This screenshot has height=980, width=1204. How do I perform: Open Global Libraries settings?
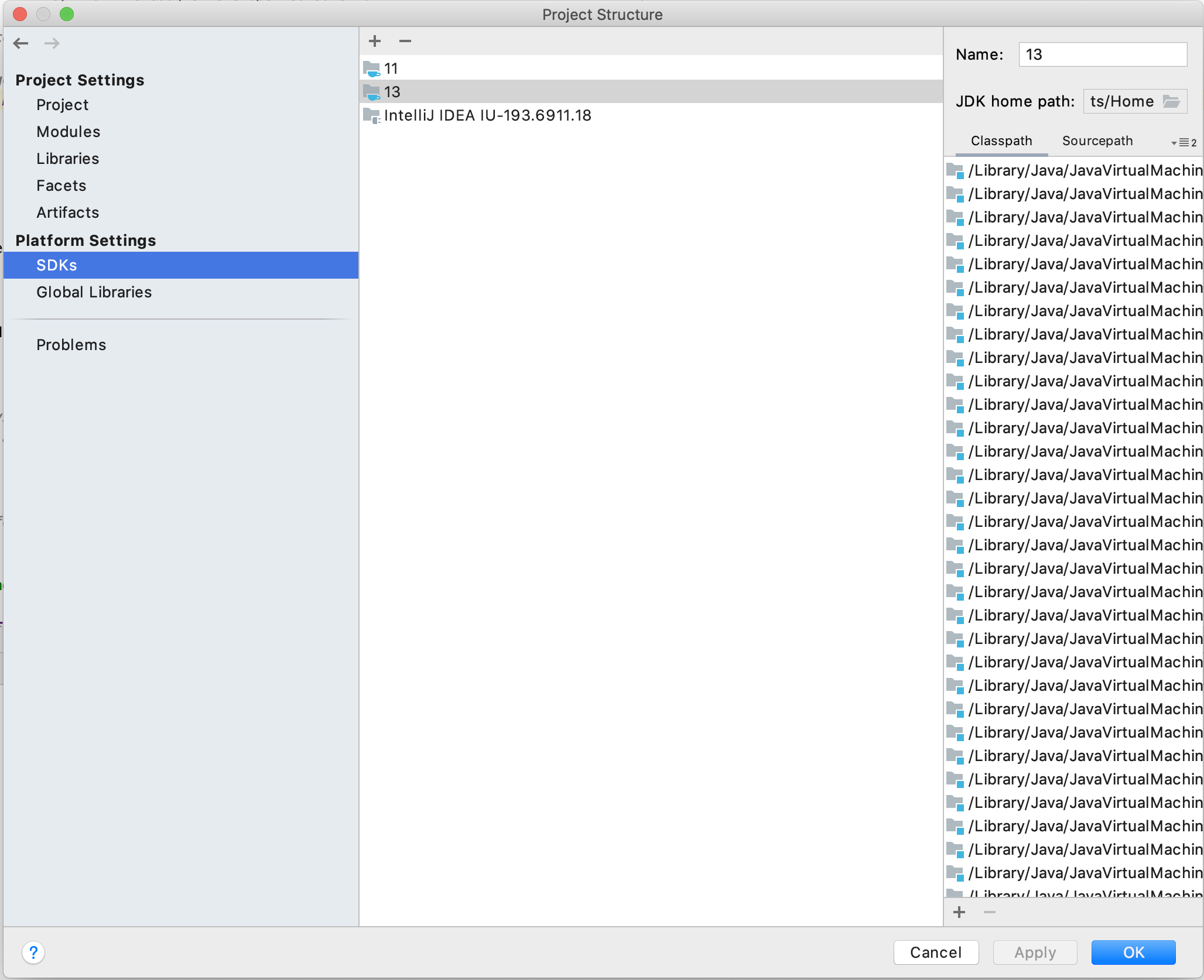coord(94,292)
